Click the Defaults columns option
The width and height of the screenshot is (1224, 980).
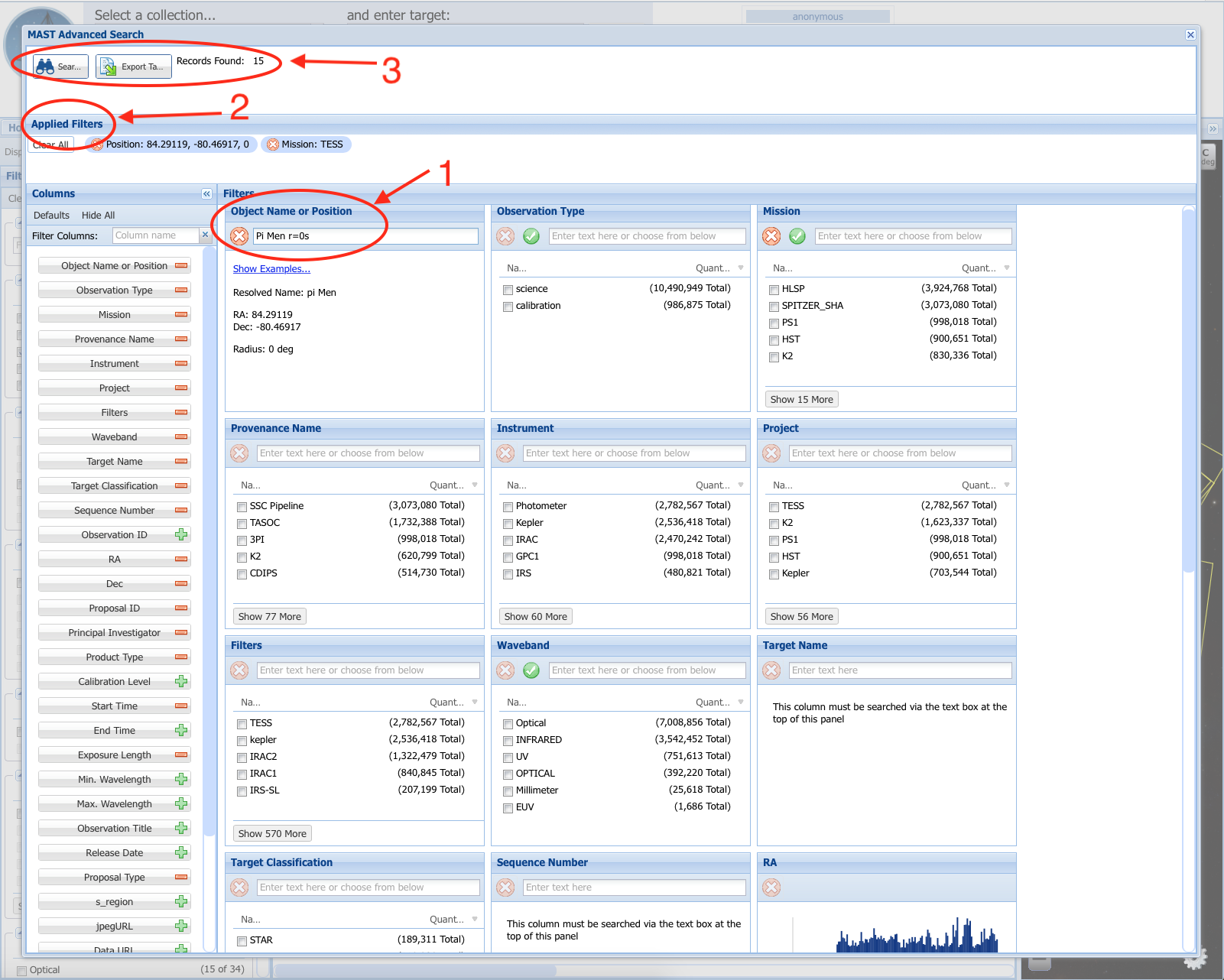(x=51, y=216)
